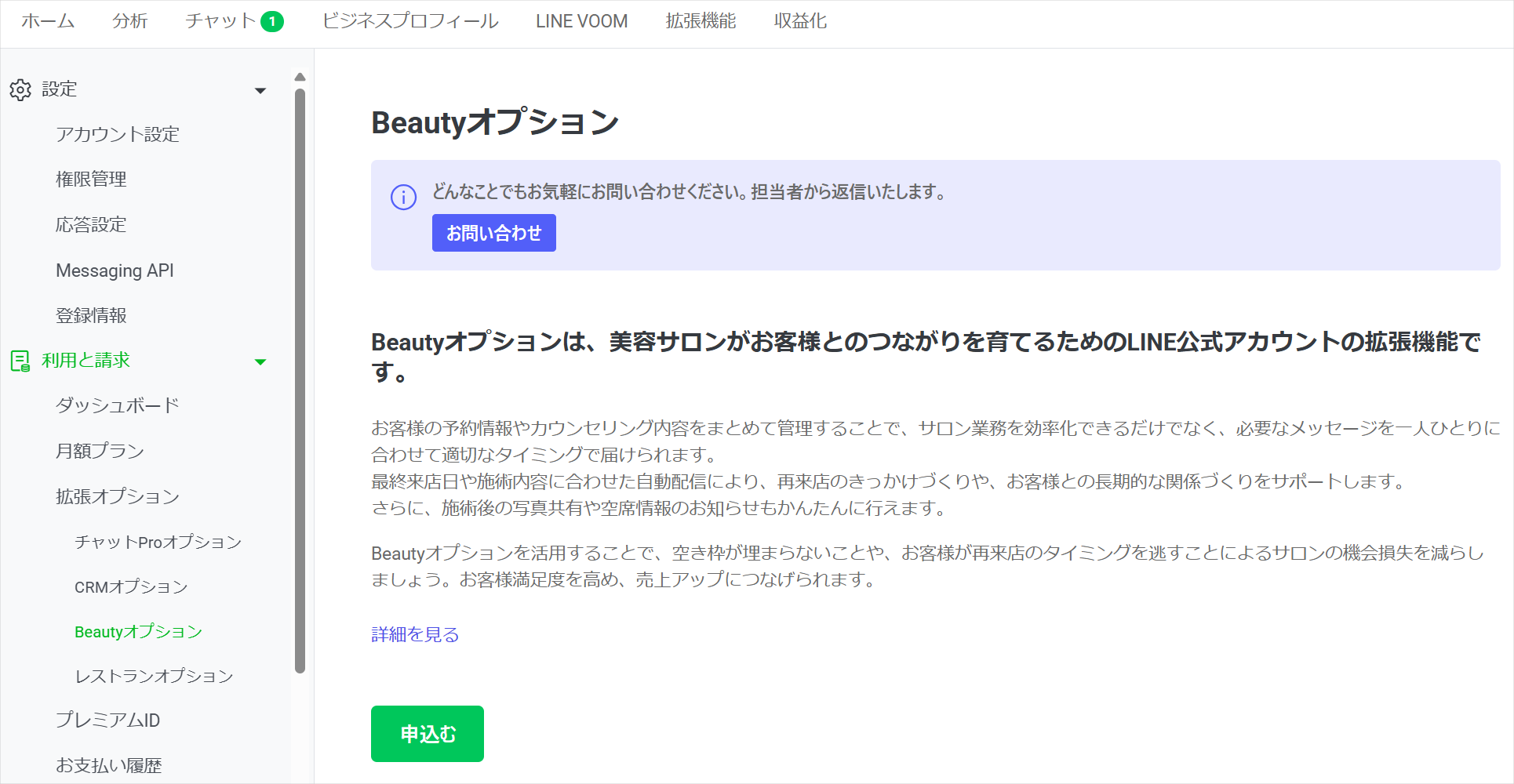Open the 詳細を見る link
Viewport: 1514px width, 784px height.
[415, 634]
